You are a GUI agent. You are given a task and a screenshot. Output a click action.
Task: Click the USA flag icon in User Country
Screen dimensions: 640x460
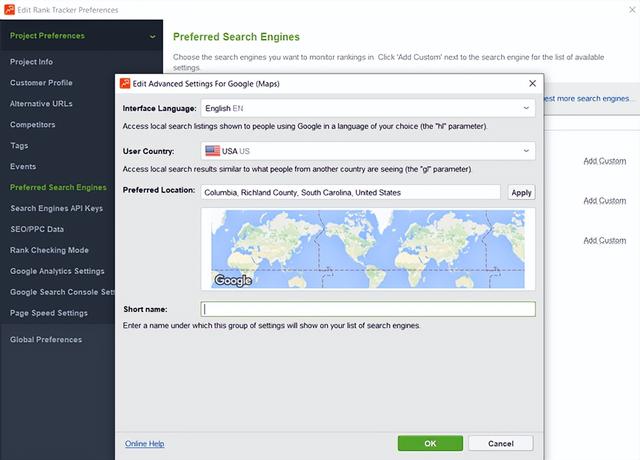tap(212, 151)
